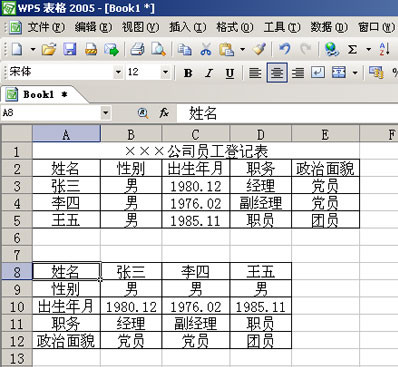Select column C header

click(x=196, y=134)
